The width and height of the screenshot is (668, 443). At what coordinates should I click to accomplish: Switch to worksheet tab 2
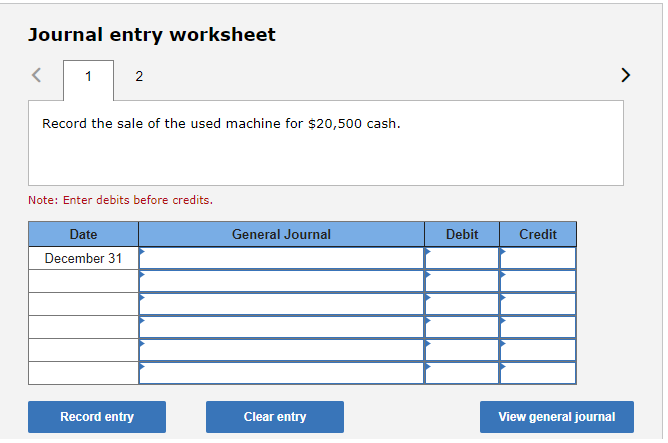pyautogui.click(x=139, y=76)
